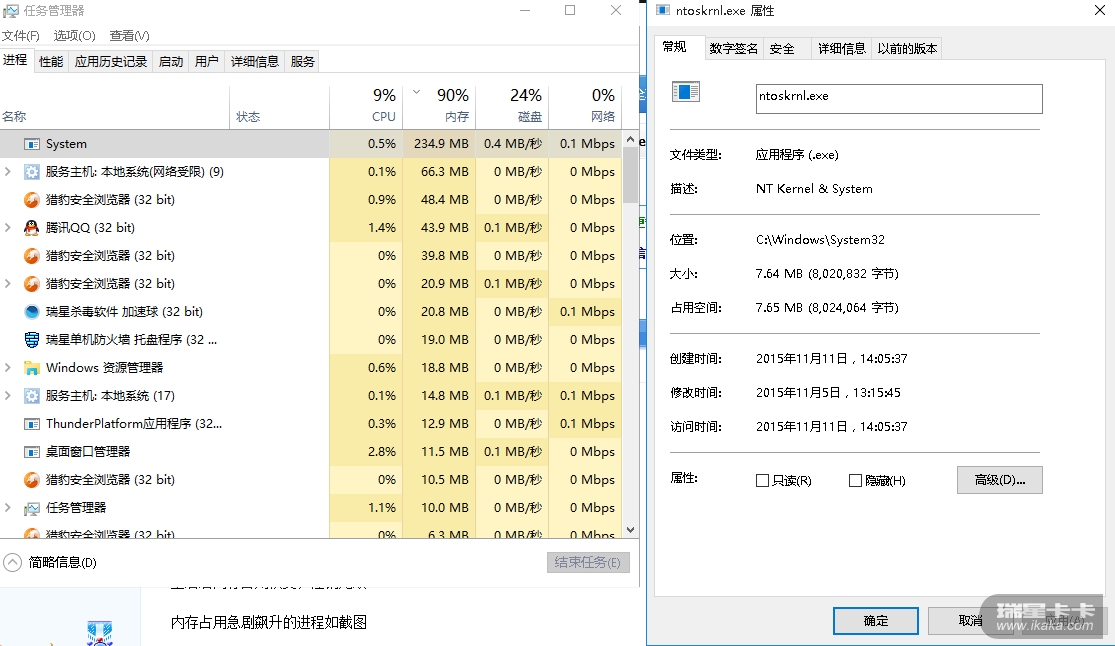
Task: Click the 桌面窗口管理器 icon
Action: click(x=31, y=452)
